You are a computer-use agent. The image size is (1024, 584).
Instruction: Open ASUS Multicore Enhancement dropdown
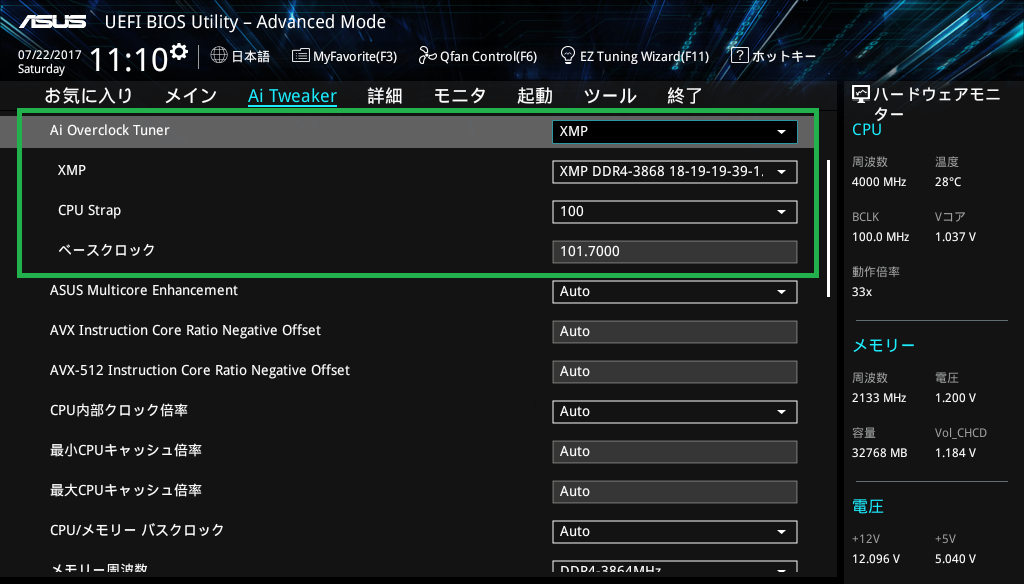tap(675, 291)
